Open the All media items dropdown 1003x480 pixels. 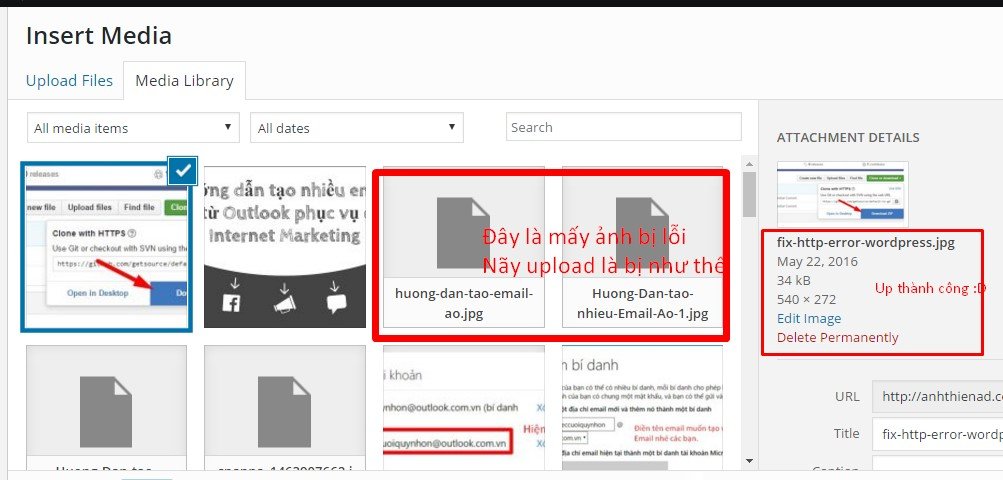(x=133, y=127)
